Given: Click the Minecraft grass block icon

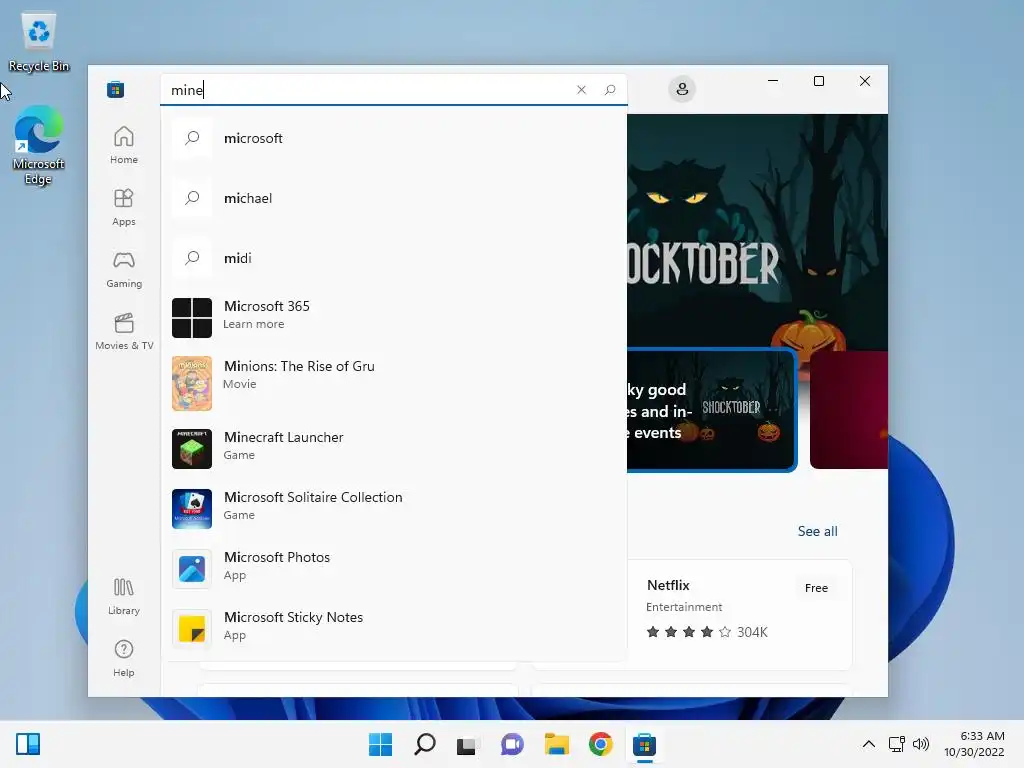Looking at the screenshot, I should 192,449.
